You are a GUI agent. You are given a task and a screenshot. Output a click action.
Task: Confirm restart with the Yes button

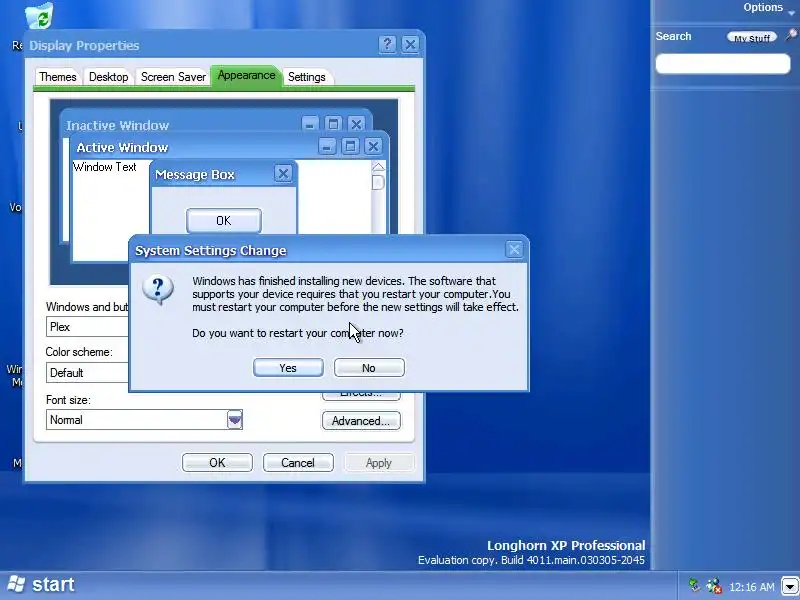[x=288, y=368]
